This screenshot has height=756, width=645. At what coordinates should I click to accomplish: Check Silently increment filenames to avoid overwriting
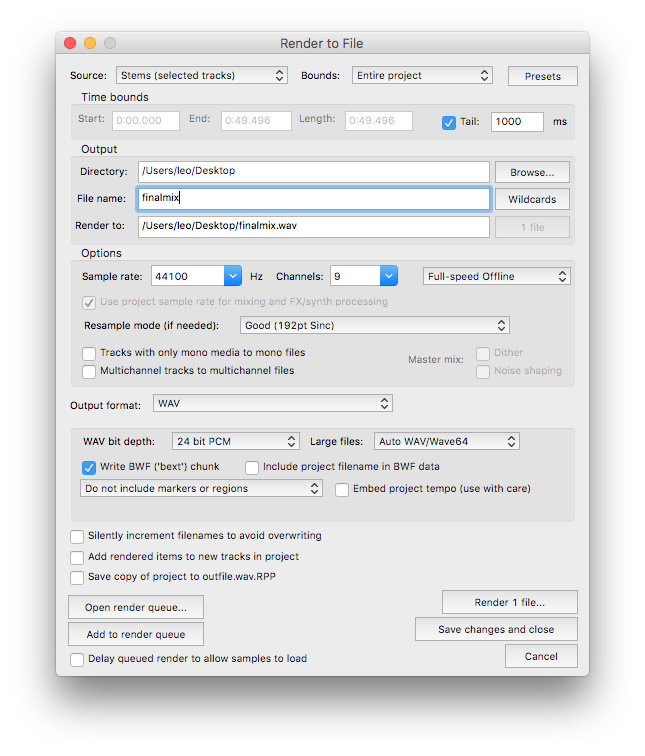coord(77,536)
